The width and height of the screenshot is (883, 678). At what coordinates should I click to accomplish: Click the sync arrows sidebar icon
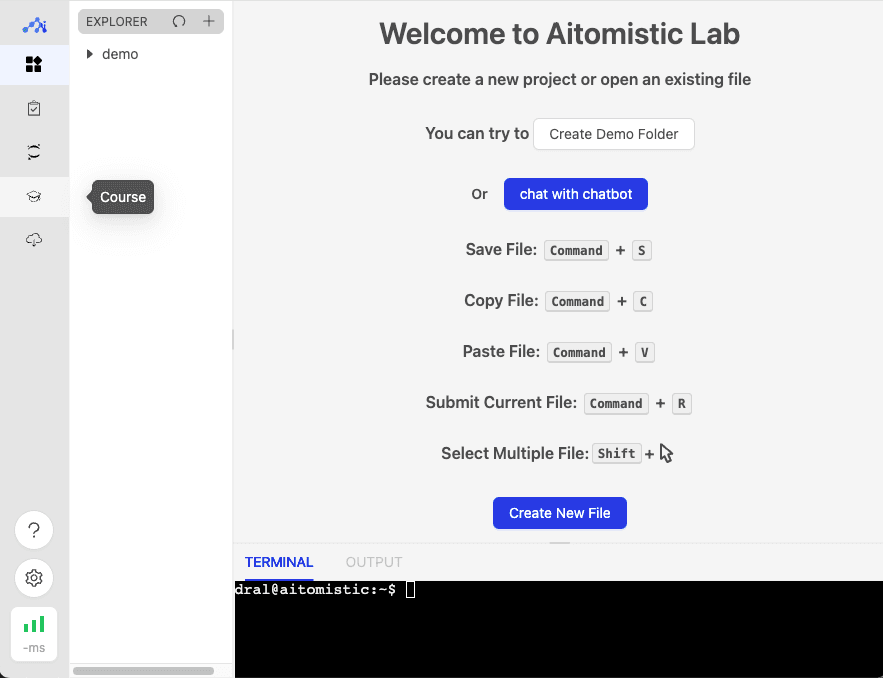pyautogui.click(x=34, y=152)
